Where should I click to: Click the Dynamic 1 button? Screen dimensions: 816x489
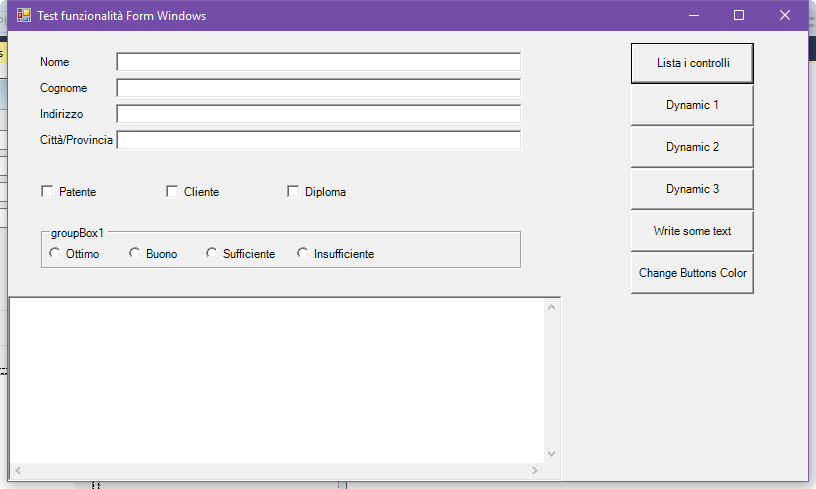692,105
